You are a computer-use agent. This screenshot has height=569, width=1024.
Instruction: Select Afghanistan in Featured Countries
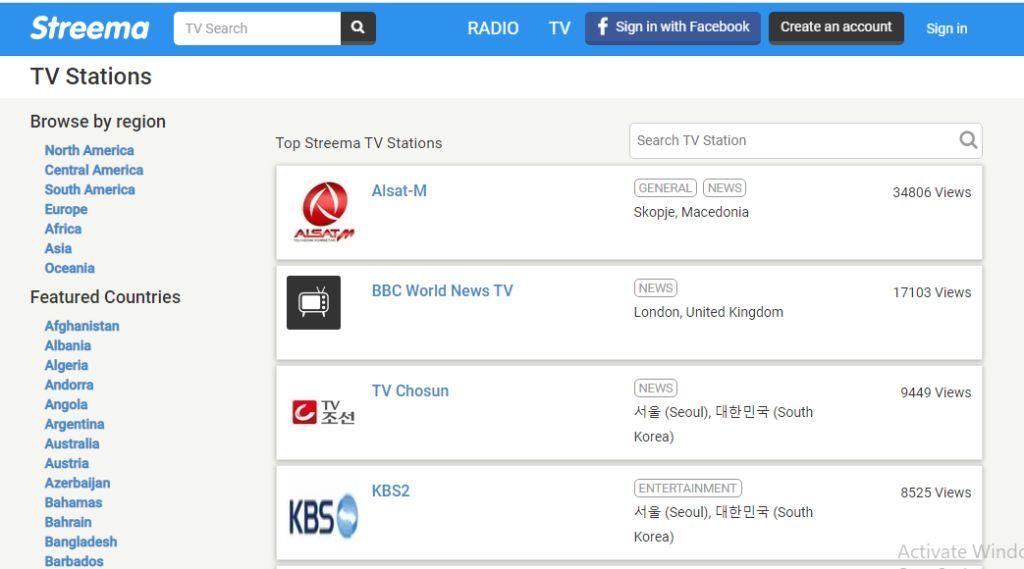[x=82, y=326]
